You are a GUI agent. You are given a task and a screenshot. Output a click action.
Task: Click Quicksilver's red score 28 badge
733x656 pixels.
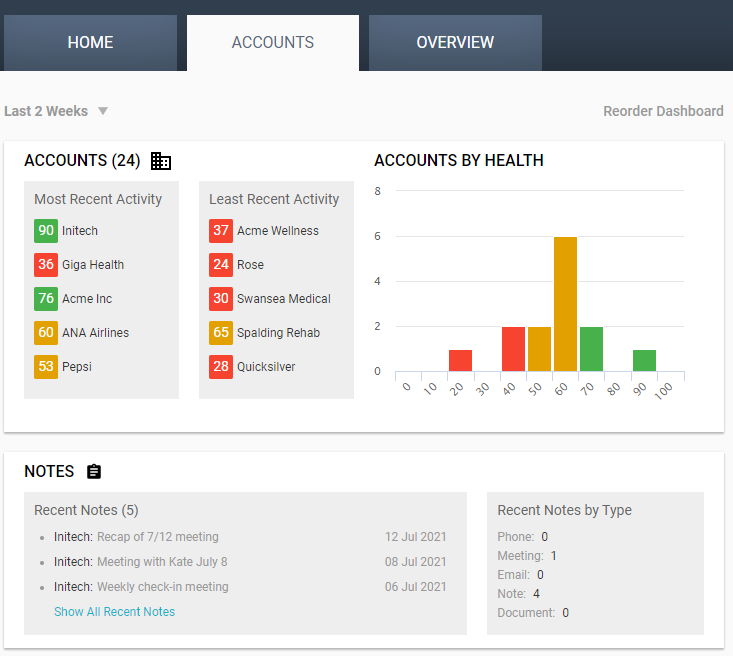click(220, 367)
